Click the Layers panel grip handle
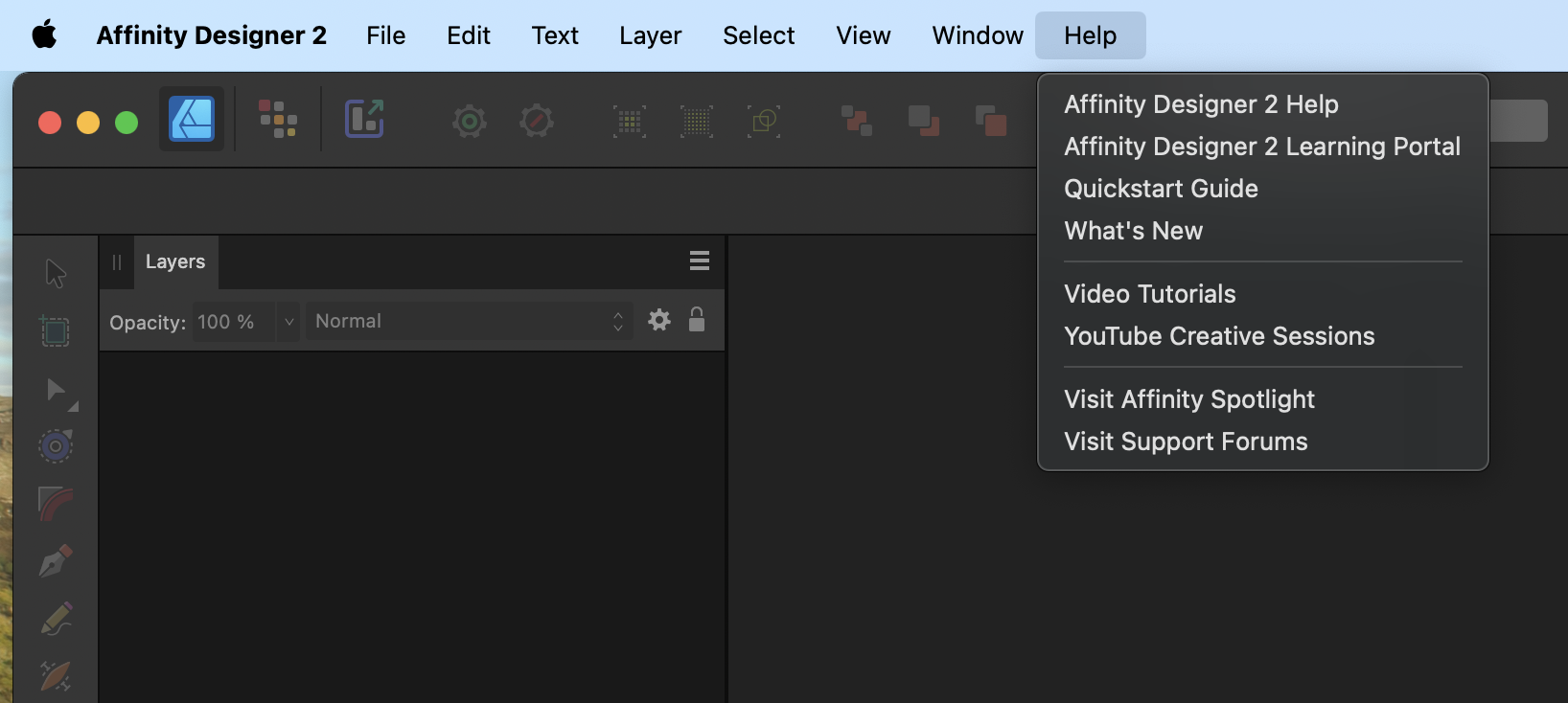This screenshot has width=1568, height=703. click(117, 262)
